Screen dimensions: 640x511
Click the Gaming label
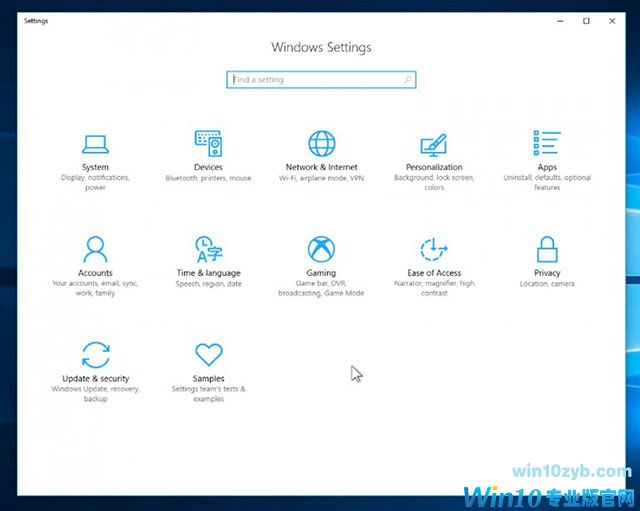coord(321,273)
